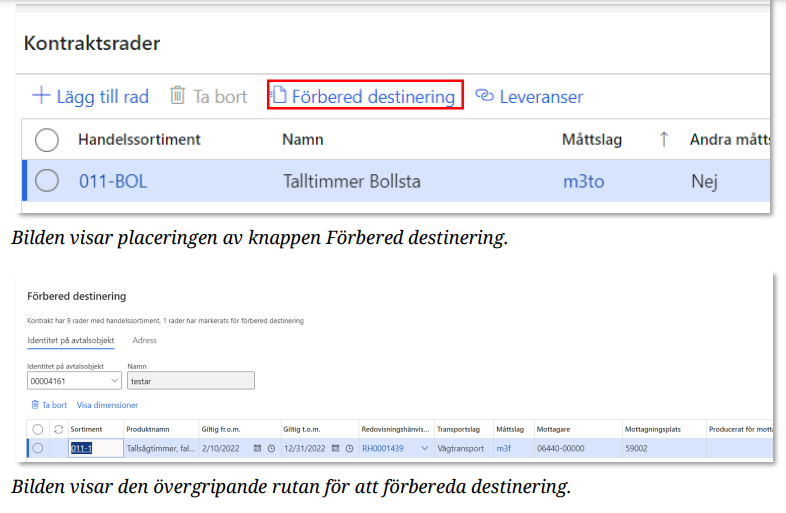Open the calendar picker for Giltig t.o.m.
Image resolution: width=786 pixels, height=513 pixels.
337,449
